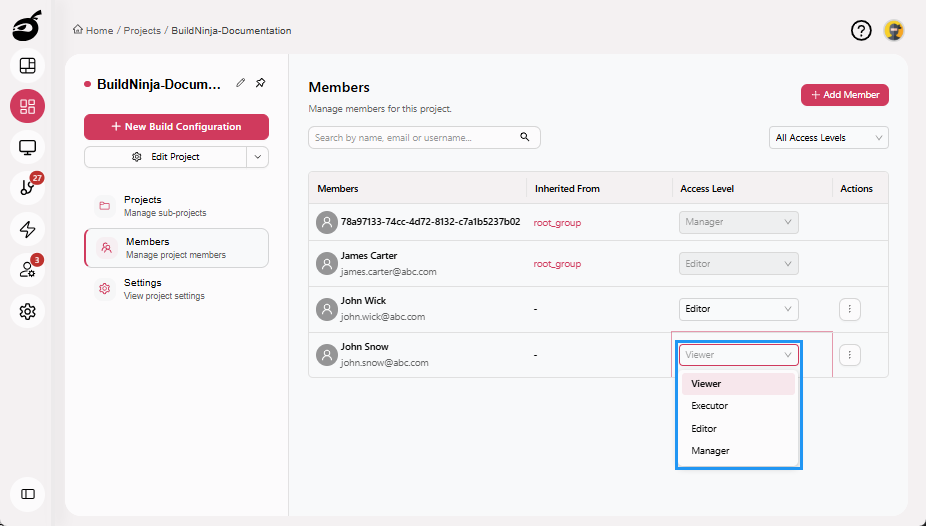Expand the Edit Project arrow dropdown

click(x=257, y=157)
